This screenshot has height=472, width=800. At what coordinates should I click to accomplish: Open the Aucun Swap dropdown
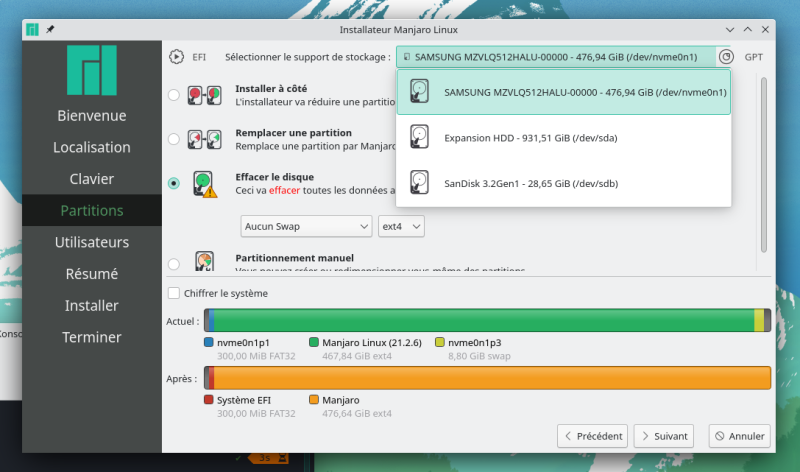306,226
